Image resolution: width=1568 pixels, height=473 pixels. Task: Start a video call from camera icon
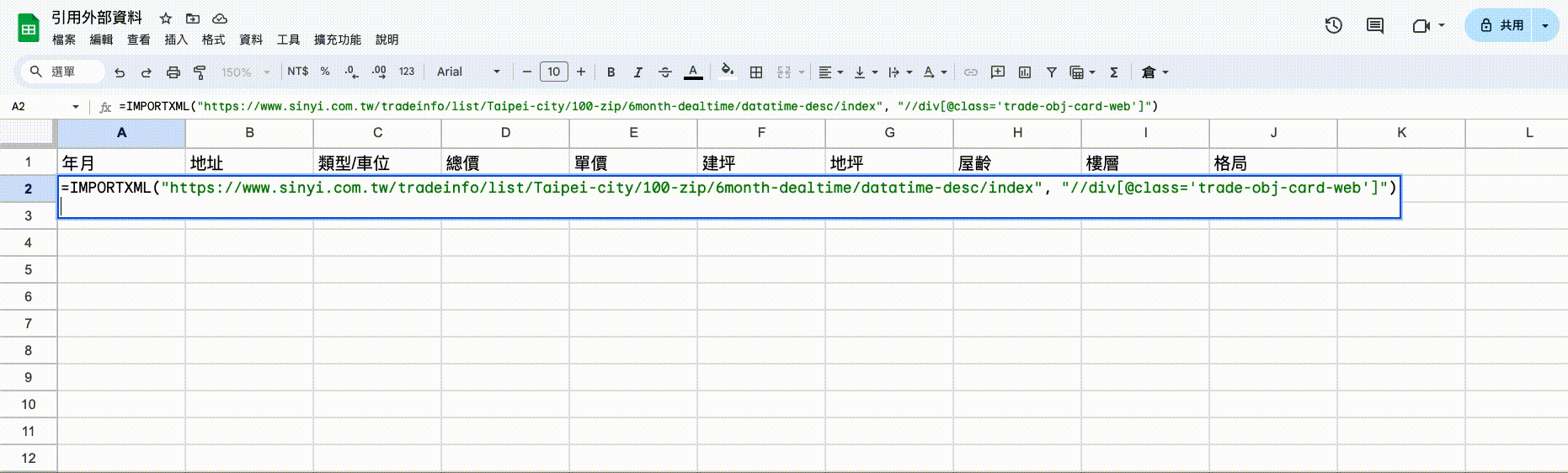1421,26
